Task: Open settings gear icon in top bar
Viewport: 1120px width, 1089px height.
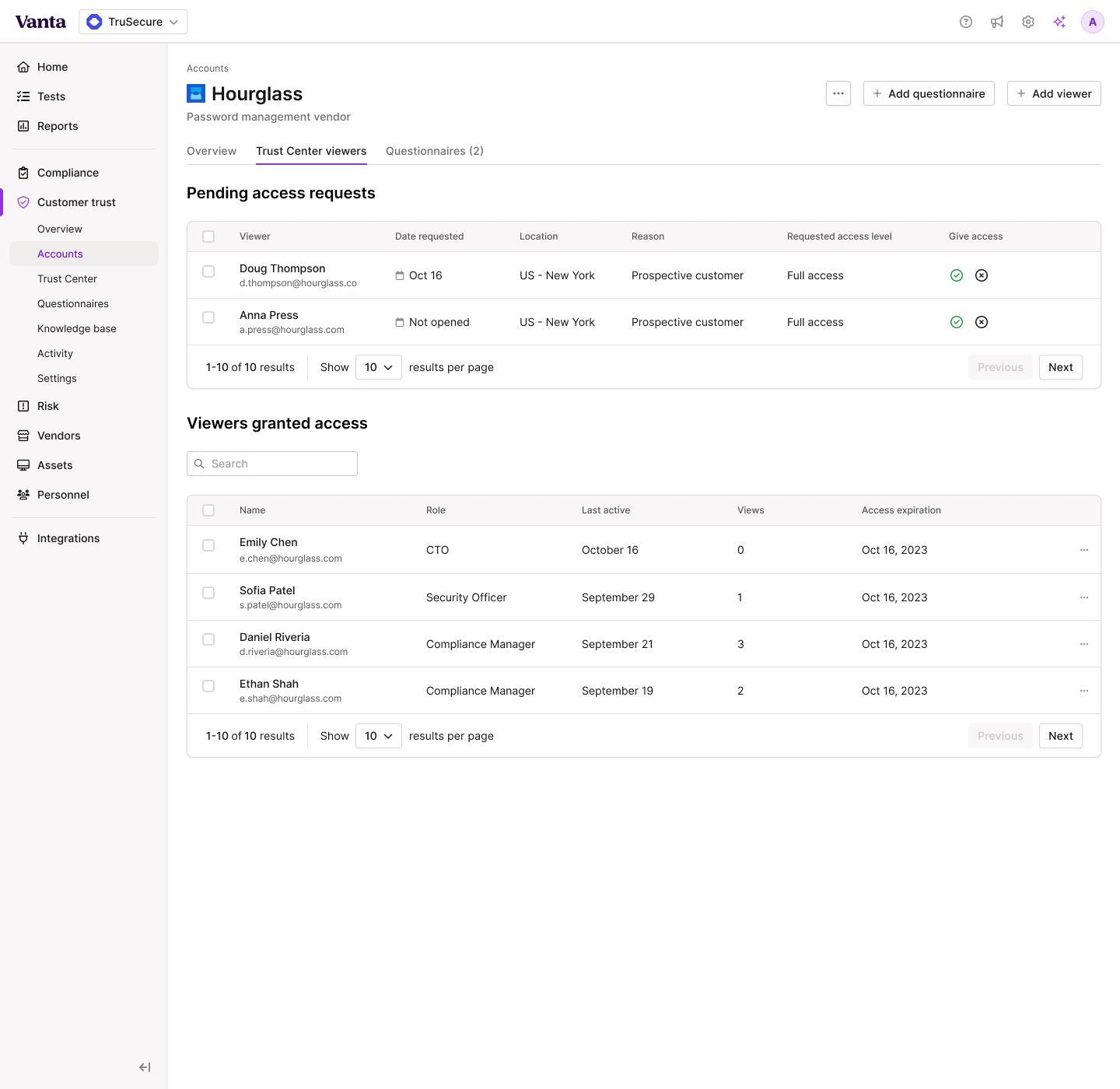Action: (x=1028, y=22)
